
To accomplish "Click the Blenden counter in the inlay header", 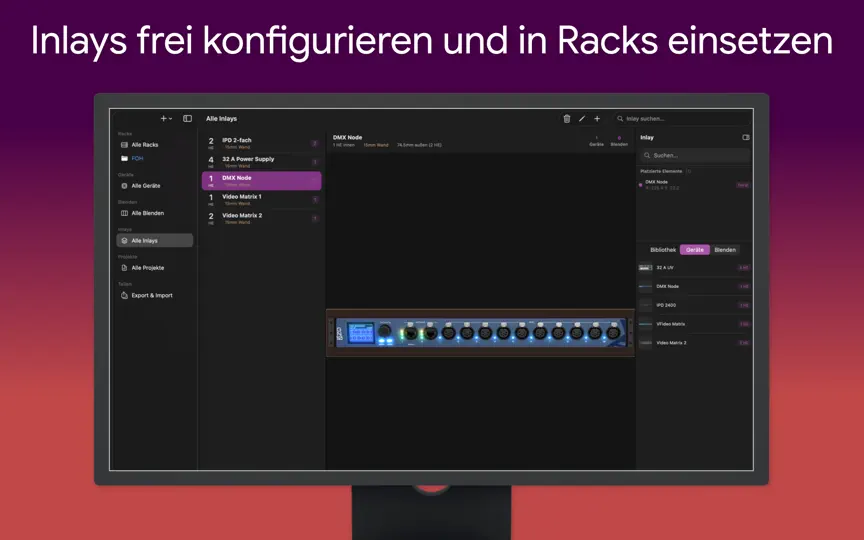I will (619, 141).
